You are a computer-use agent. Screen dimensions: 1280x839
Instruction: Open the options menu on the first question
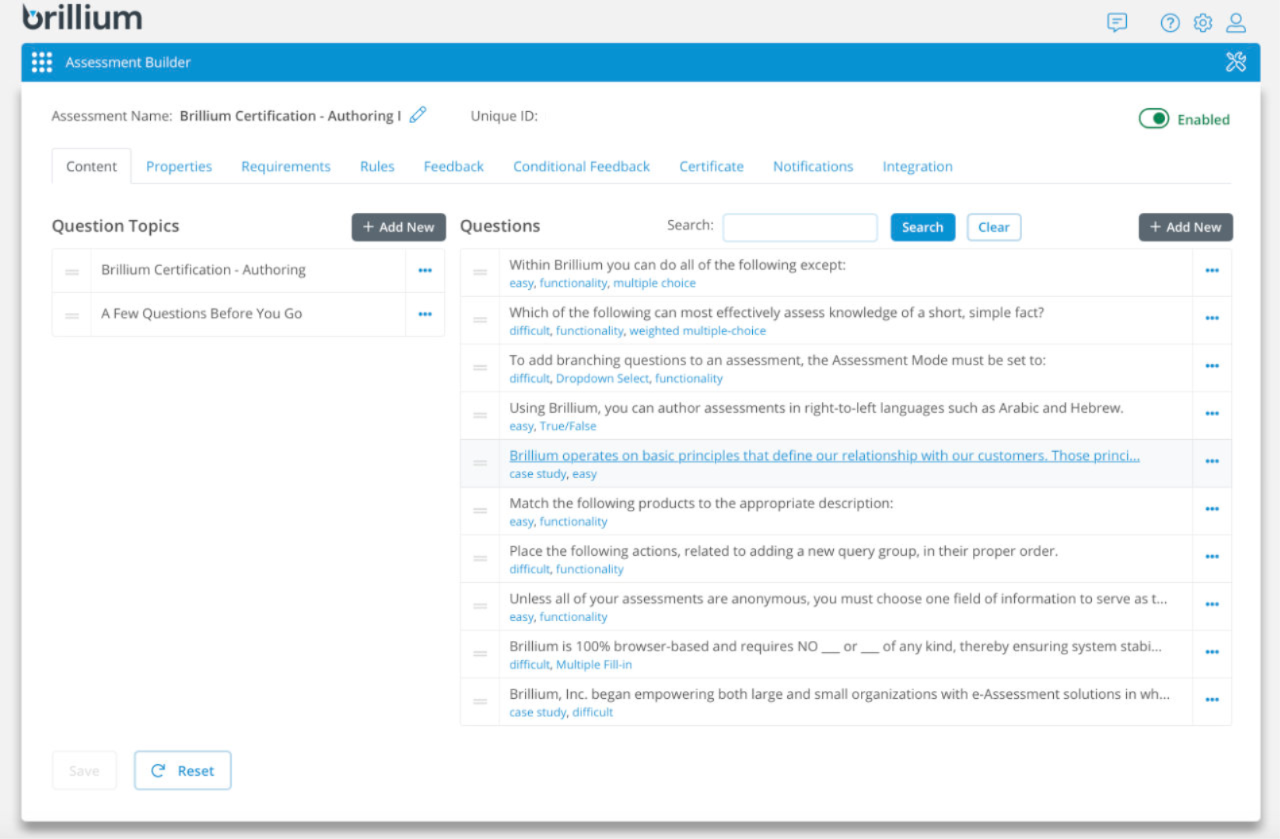click(x=1211, y=270)
